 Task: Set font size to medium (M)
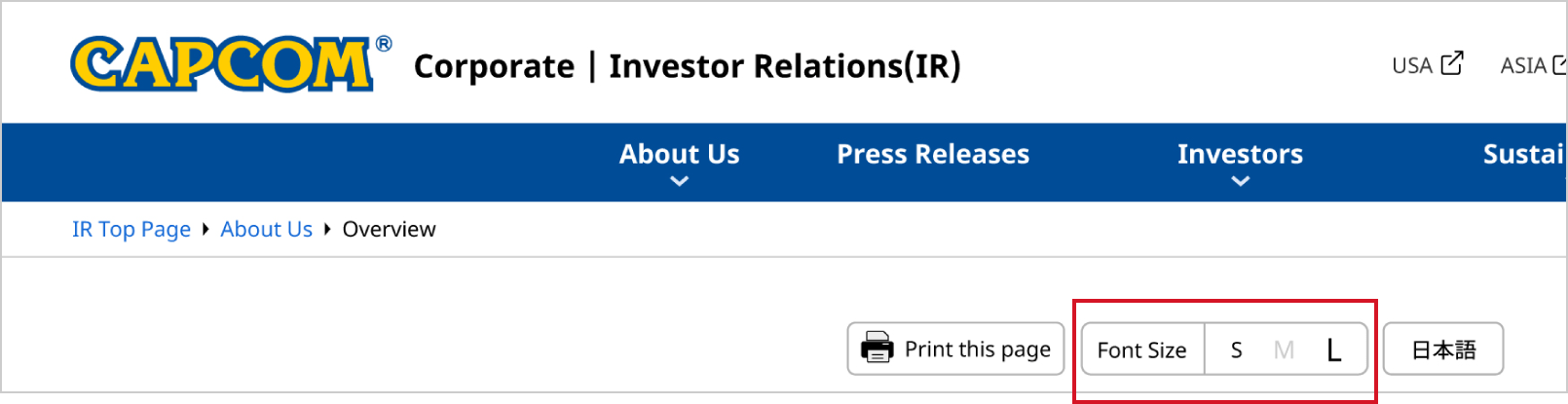coord(1284,349)
